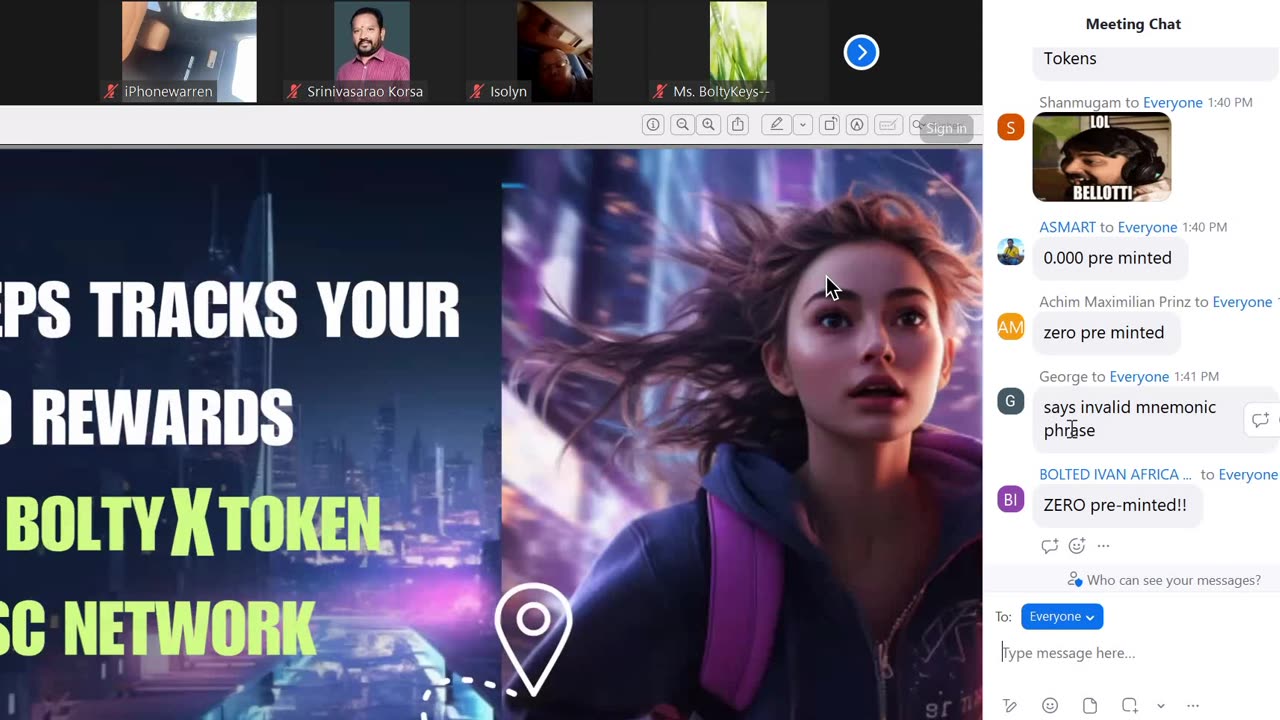Click Who can see your messages link

(x=1173, y=580)
